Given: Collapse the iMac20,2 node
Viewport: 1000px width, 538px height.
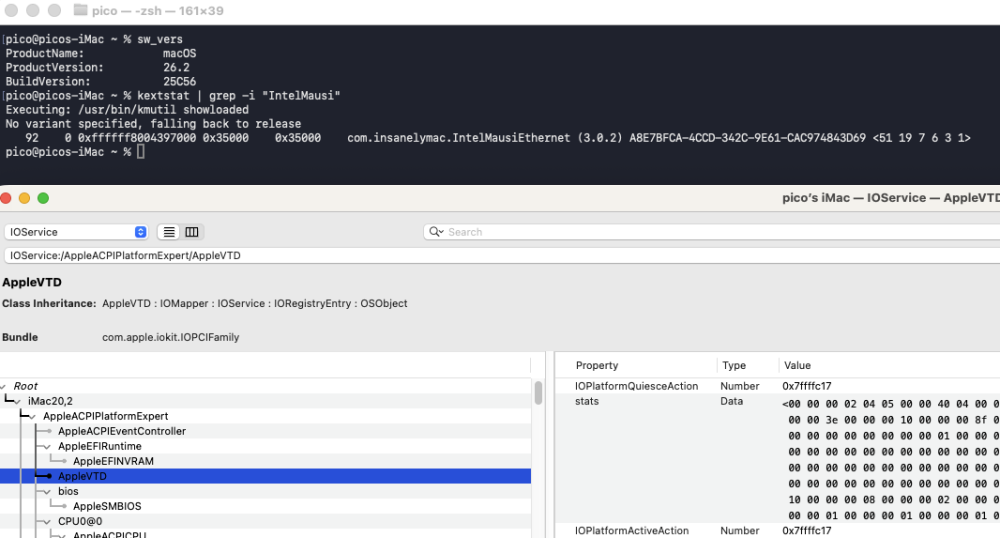Looking at the screenshot, I should [x=17, y=402].
